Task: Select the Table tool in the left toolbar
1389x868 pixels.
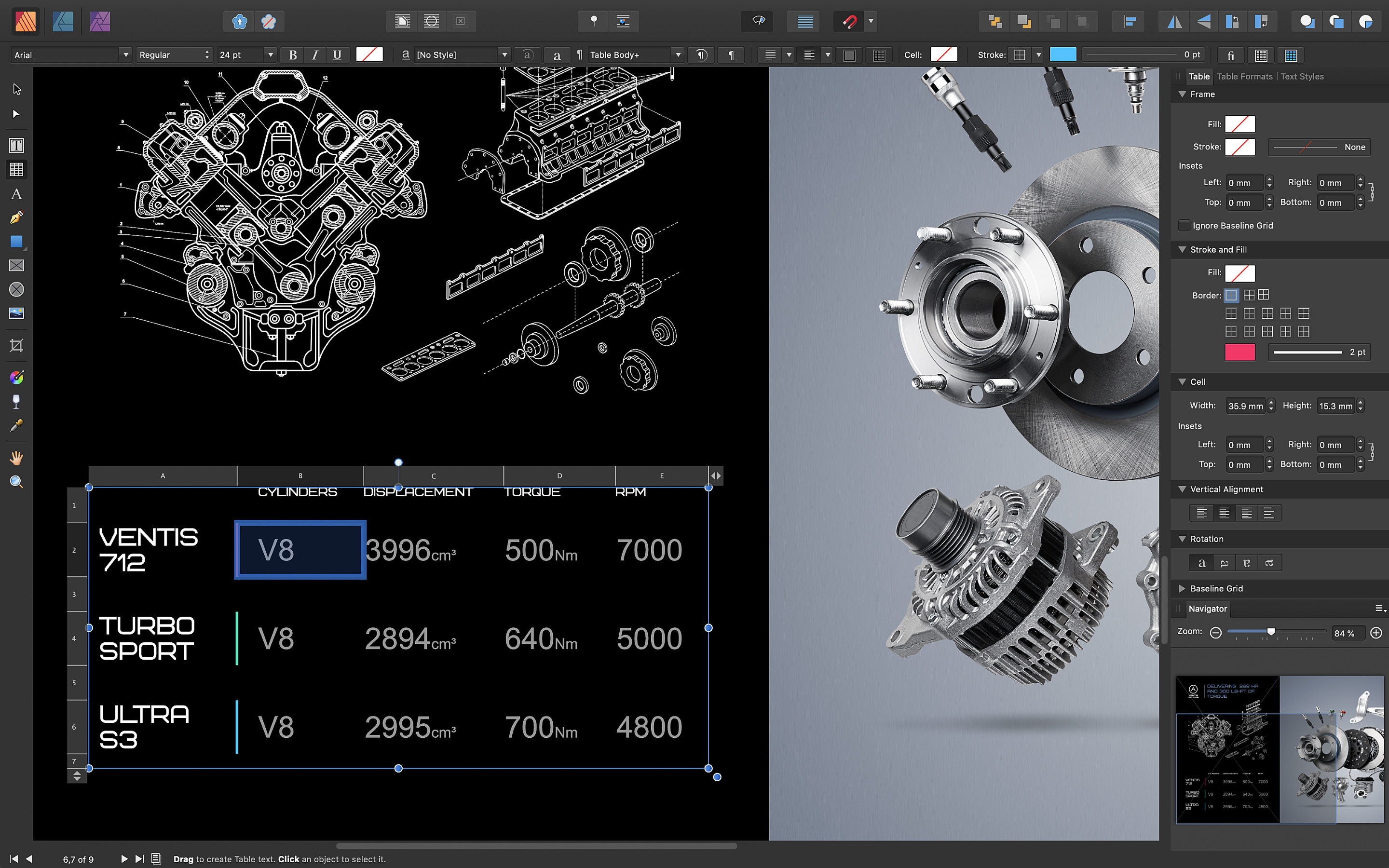Action: [x=17, y=169]
